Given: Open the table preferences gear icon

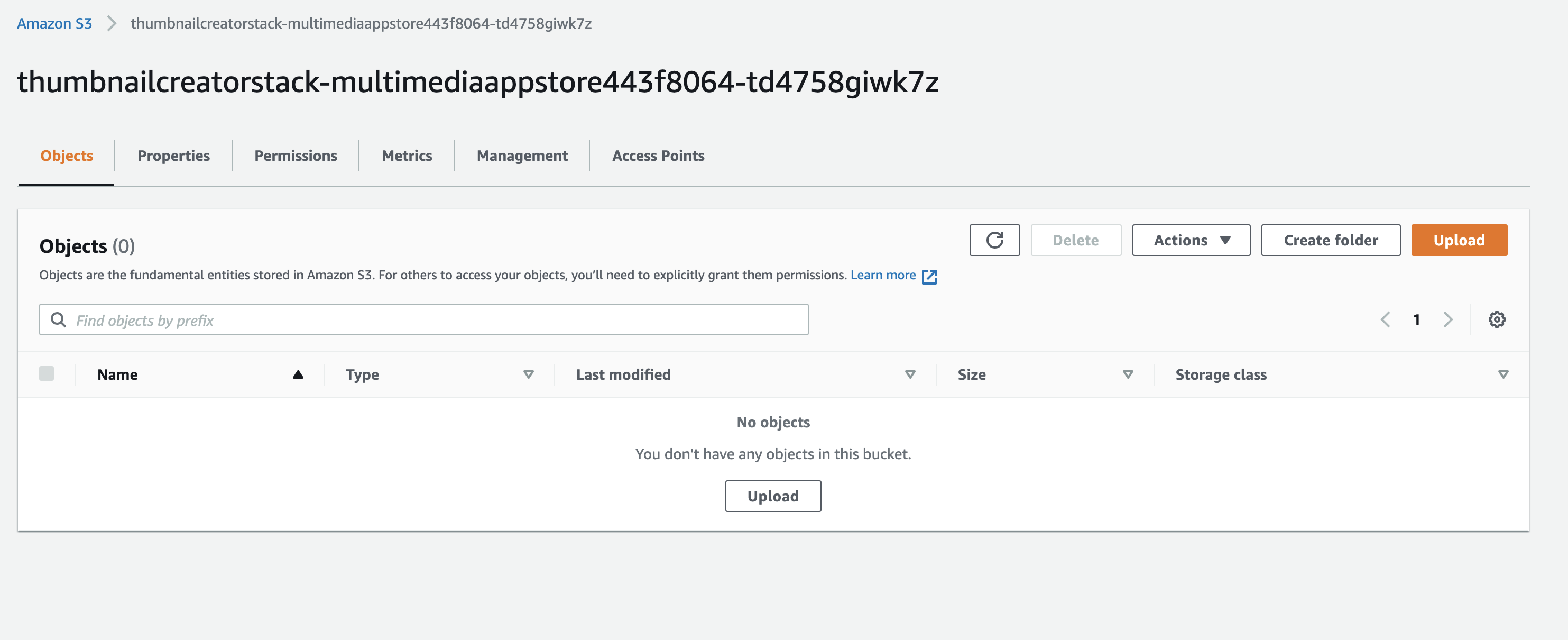Looking at the screenshot, I should point(1497,319).
